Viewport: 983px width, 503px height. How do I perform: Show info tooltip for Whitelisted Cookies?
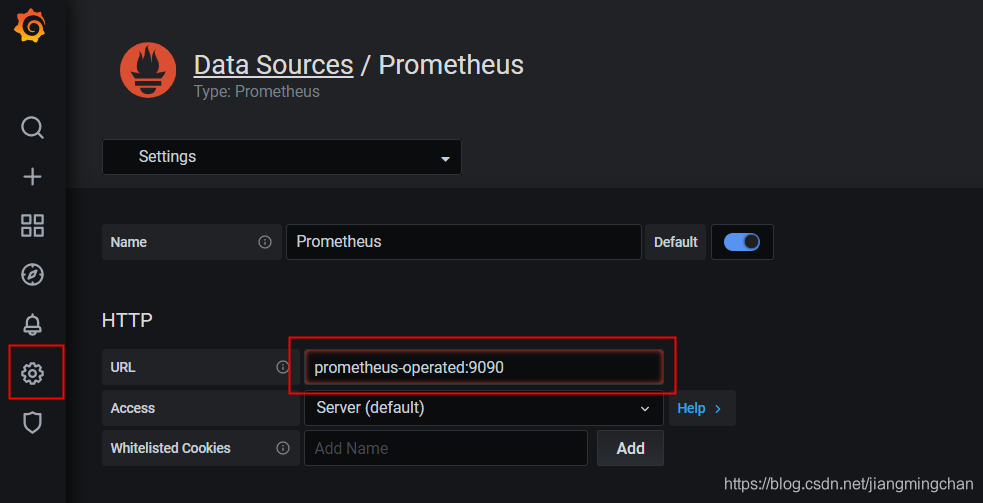(283, 448)
